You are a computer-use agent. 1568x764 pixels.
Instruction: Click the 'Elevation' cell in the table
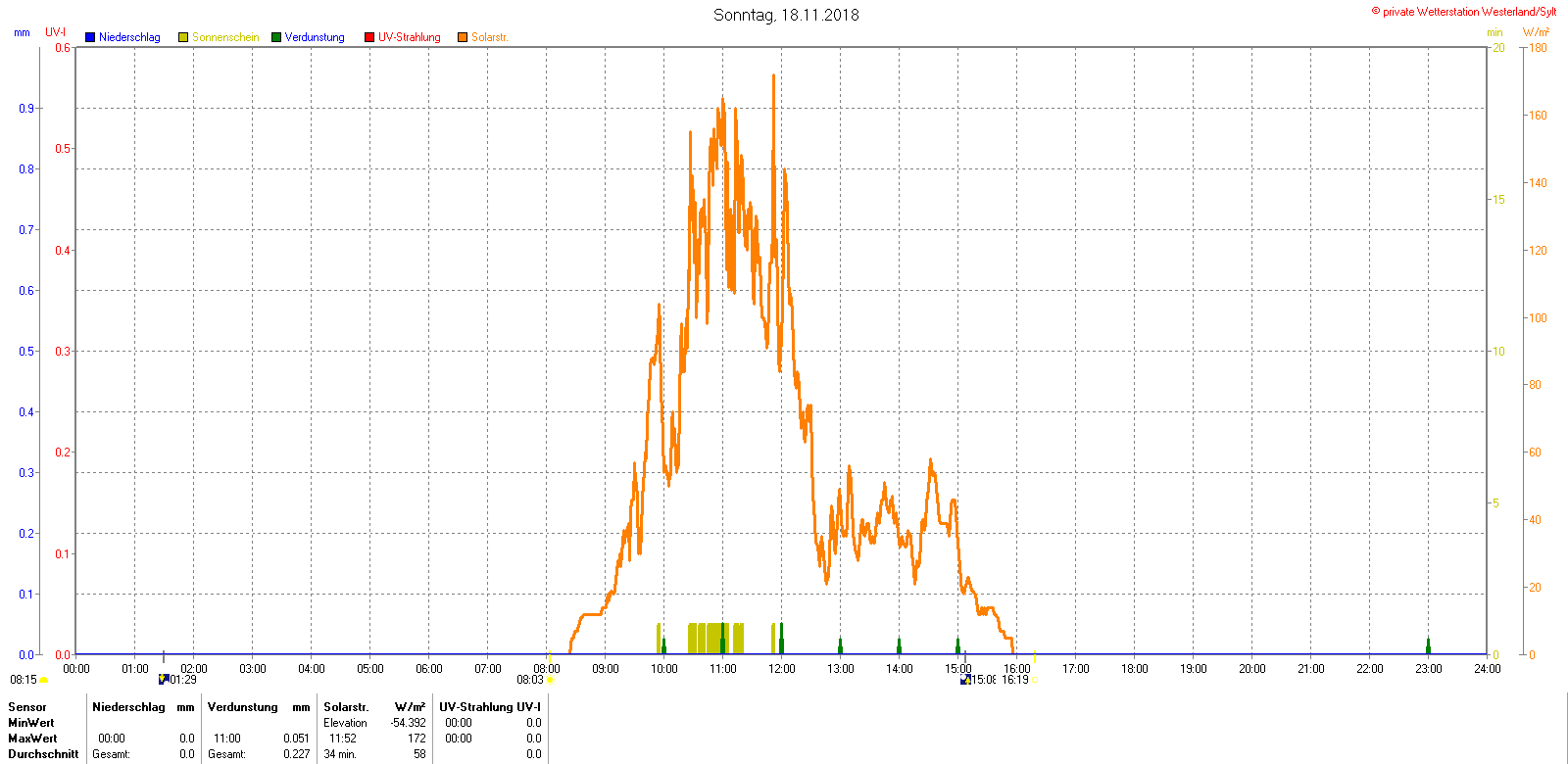coord(345,723)
